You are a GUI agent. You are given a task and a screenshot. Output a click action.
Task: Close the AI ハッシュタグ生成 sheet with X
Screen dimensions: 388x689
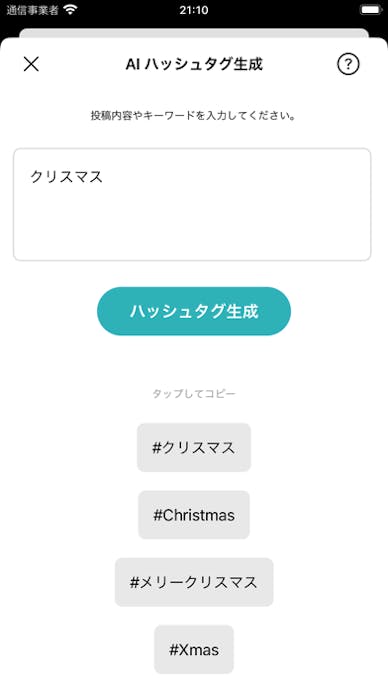coord(31,64)
